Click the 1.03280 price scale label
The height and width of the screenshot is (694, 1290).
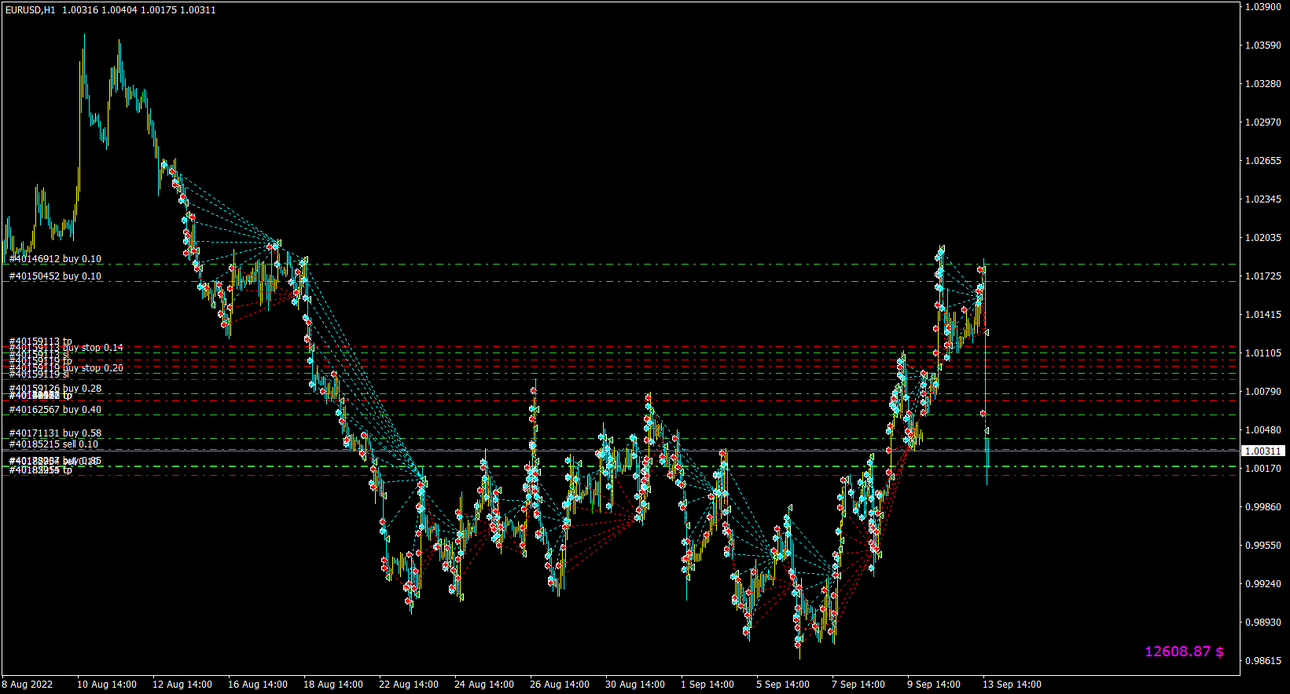(1263, 84)
